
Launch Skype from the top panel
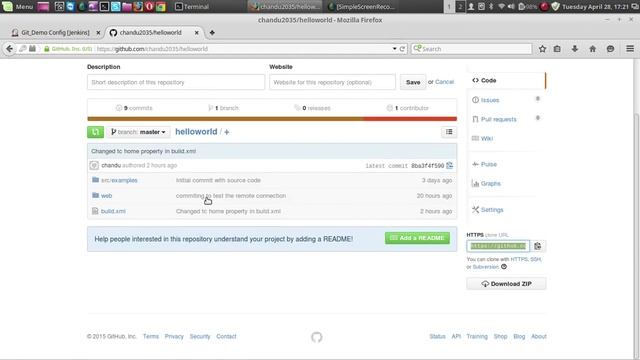point(116,7)
